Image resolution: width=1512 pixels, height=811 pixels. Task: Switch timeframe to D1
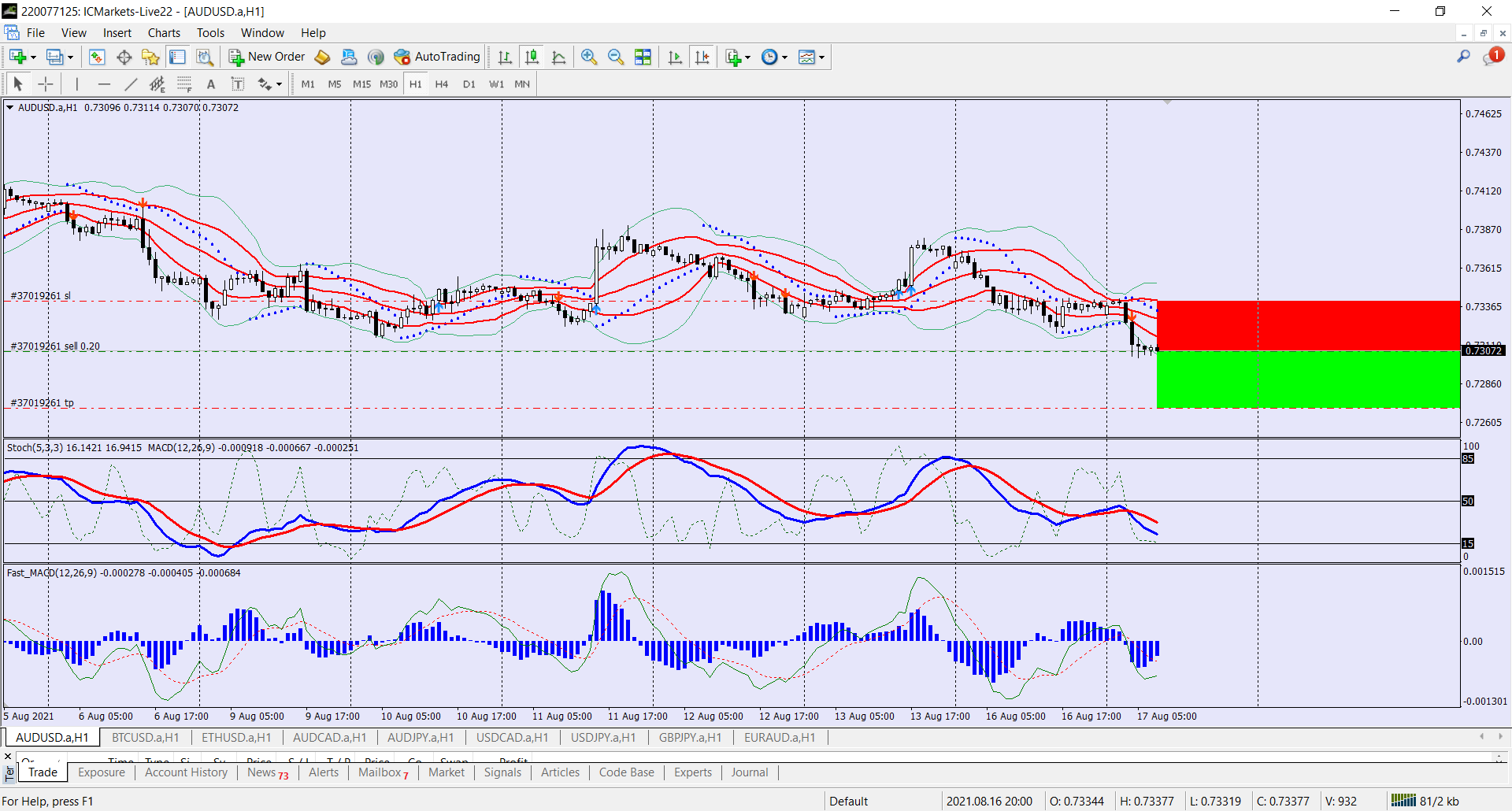point(469,84)
